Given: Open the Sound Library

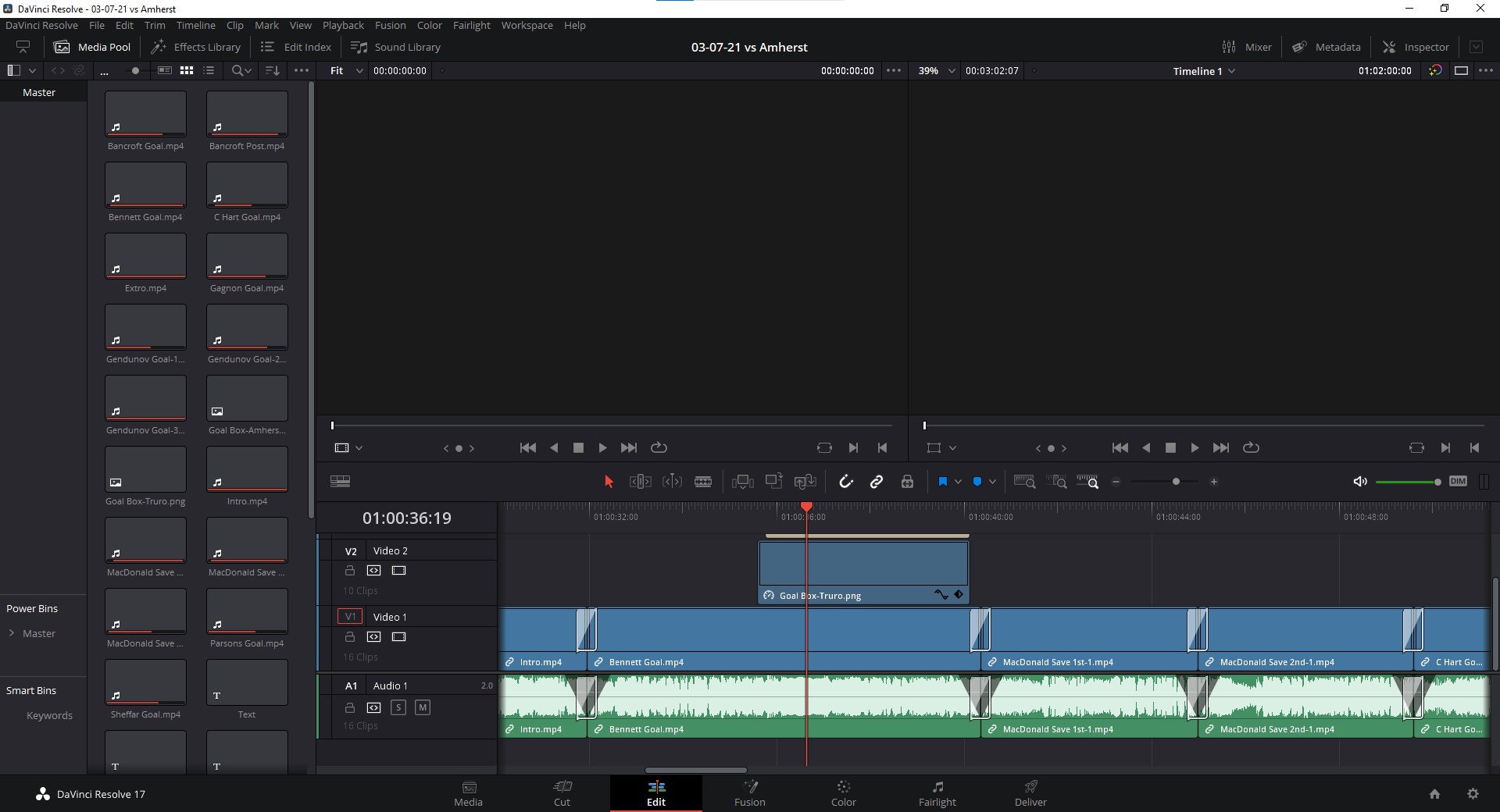Looking at the screenshot, I should coord(396,47).
